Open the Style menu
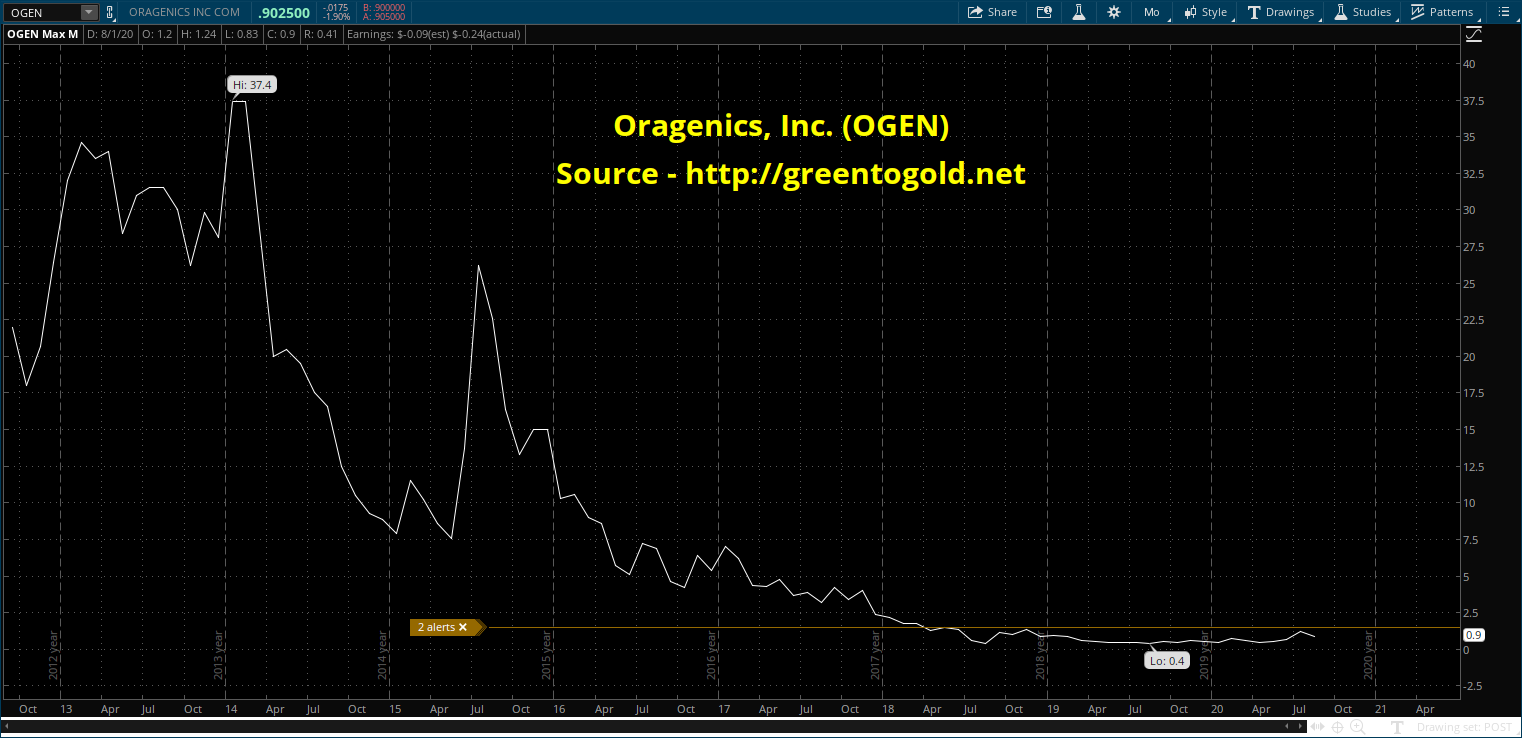 tap(1206, 12)
